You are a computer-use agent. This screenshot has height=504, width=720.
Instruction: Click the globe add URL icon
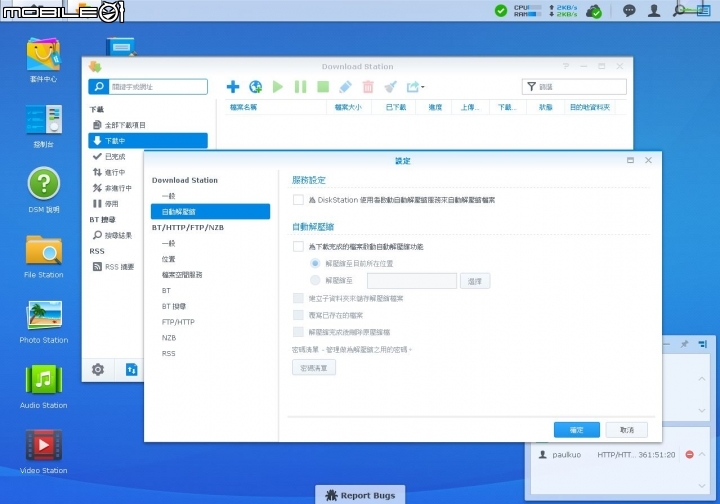pyautogui.click(x=255, y=86)
